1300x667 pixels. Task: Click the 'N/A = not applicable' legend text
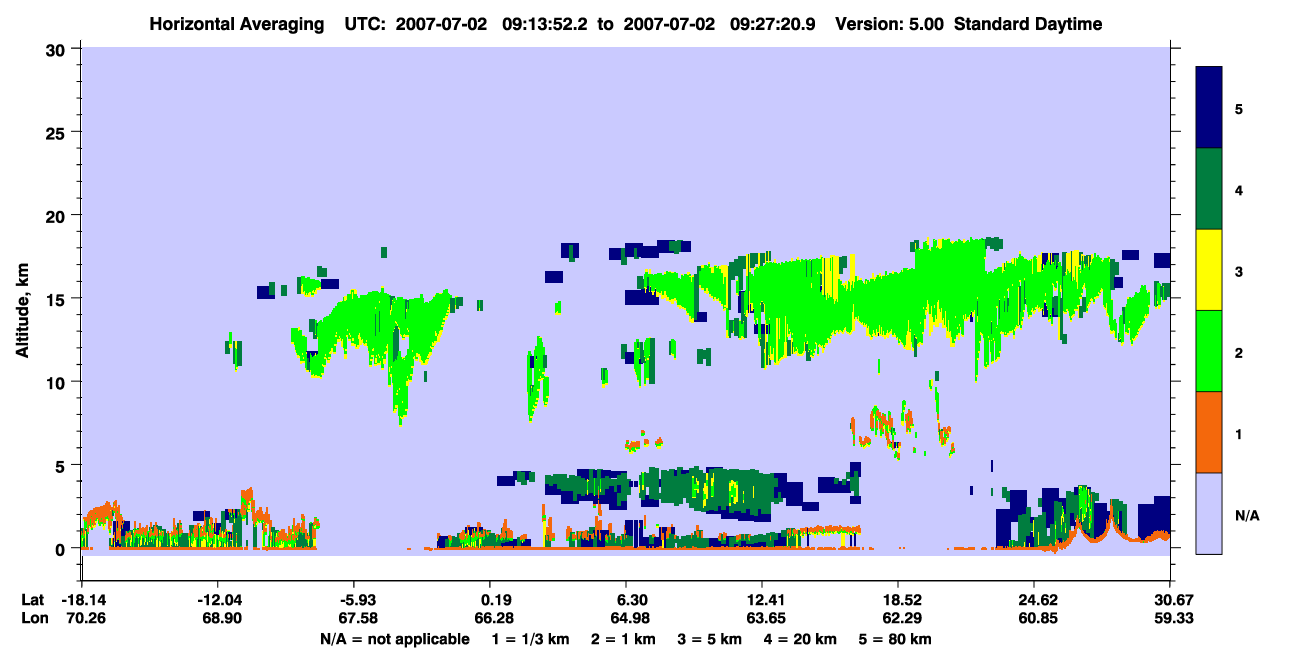394,639
